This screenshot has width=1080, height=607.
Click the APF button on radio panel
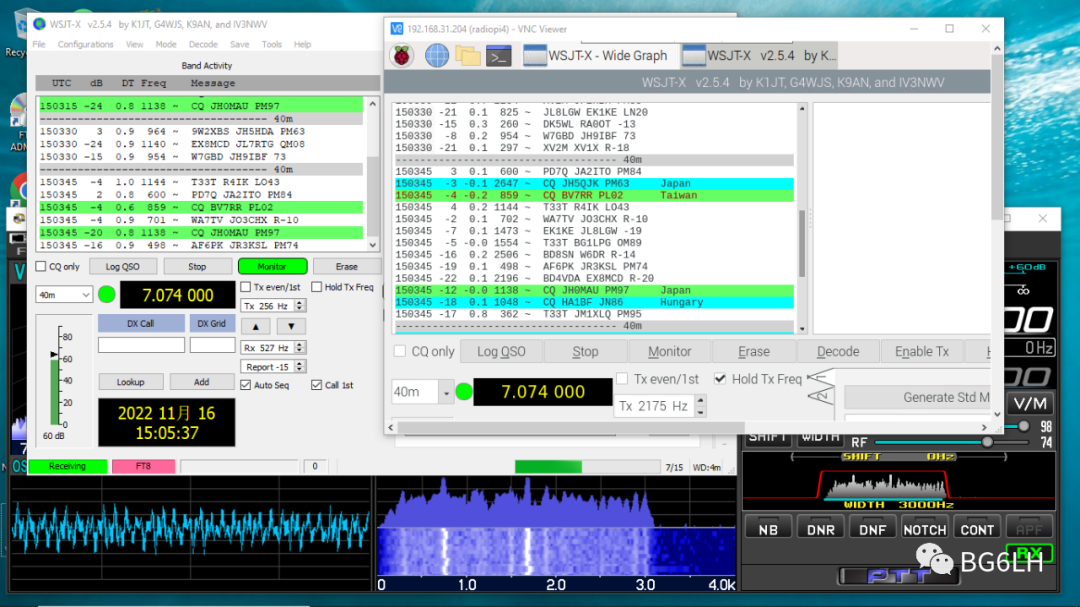click(x=1029, y=528)
